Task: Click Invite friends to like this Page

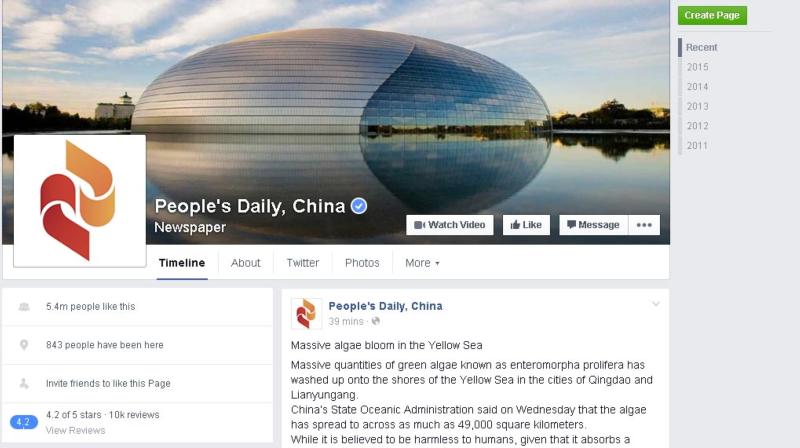Action: coord(108,383)
